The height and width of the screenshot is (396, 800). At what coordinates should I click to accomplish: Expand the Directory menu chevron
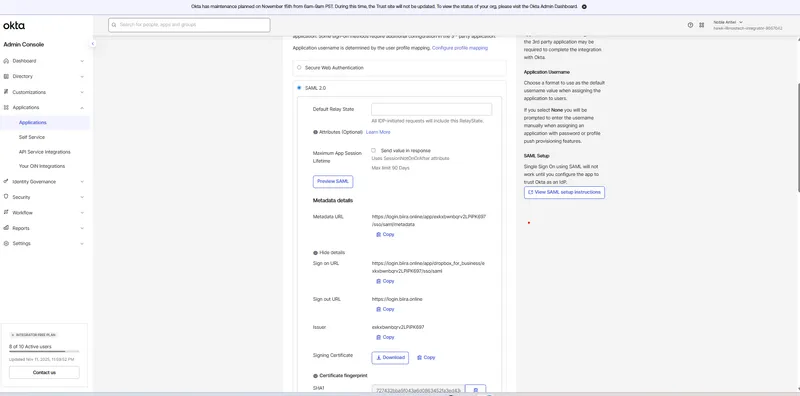coord(82,77)
